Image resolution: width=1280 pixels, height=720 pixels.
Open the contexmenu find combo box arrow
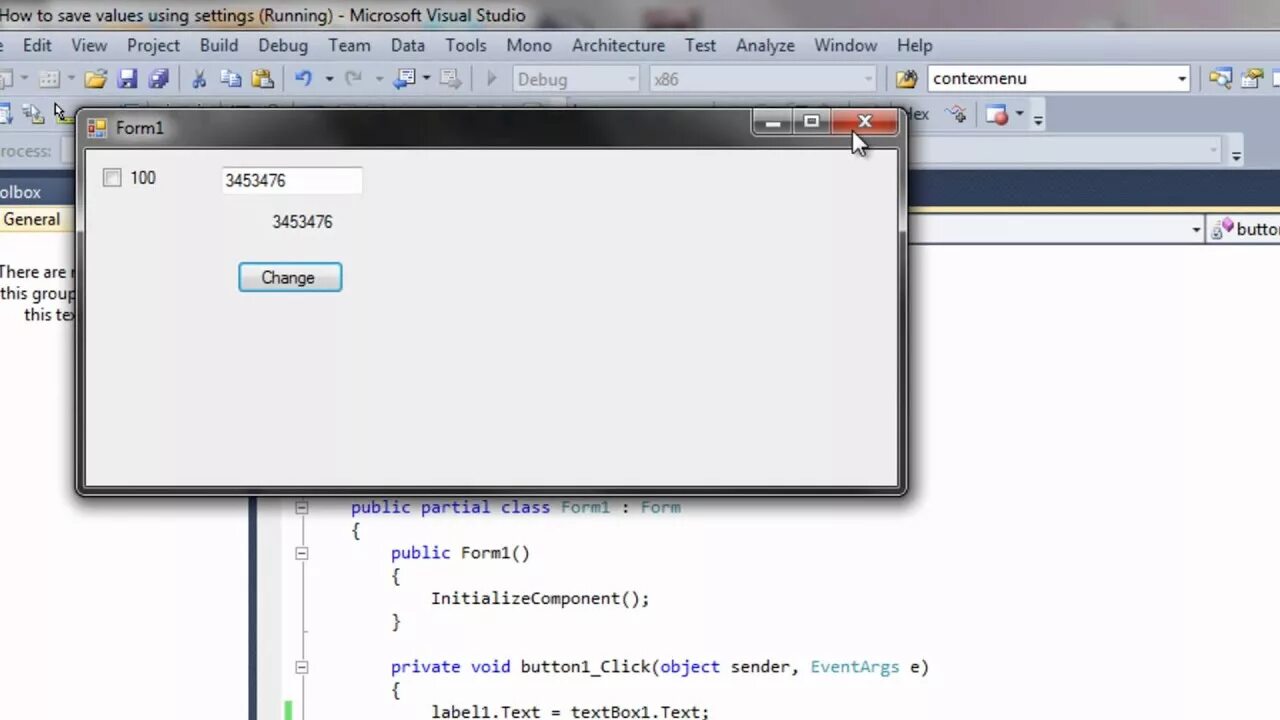click(x=1181, y=79)
